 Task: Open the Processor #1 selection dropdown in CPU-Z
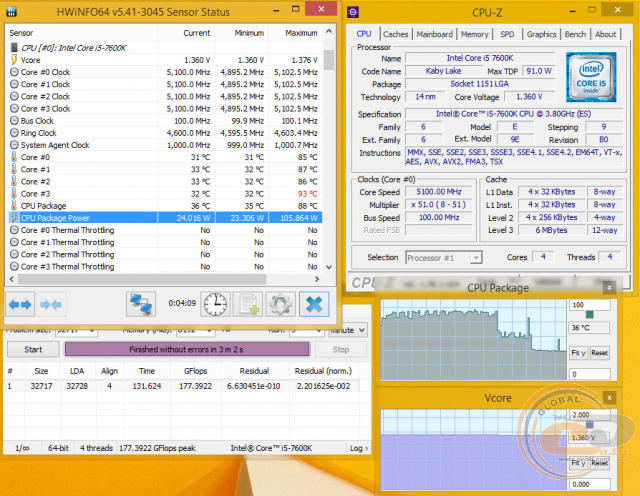[x=444, y=258]
